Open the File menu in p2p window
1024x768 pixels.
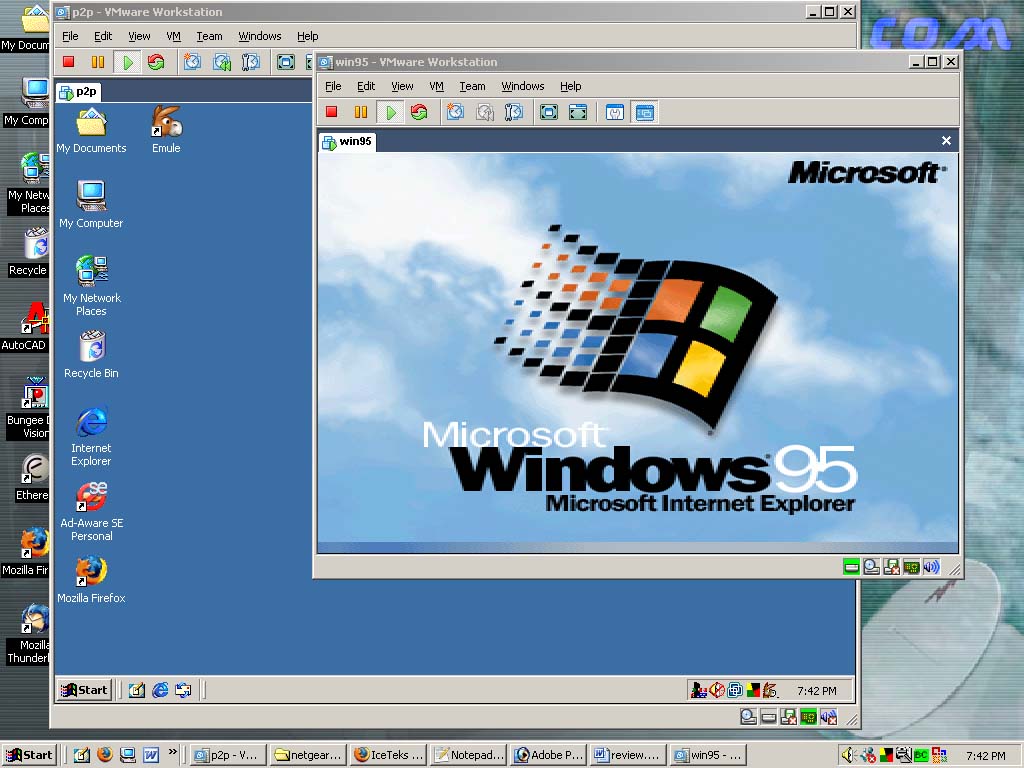click(x=70, y=36)
